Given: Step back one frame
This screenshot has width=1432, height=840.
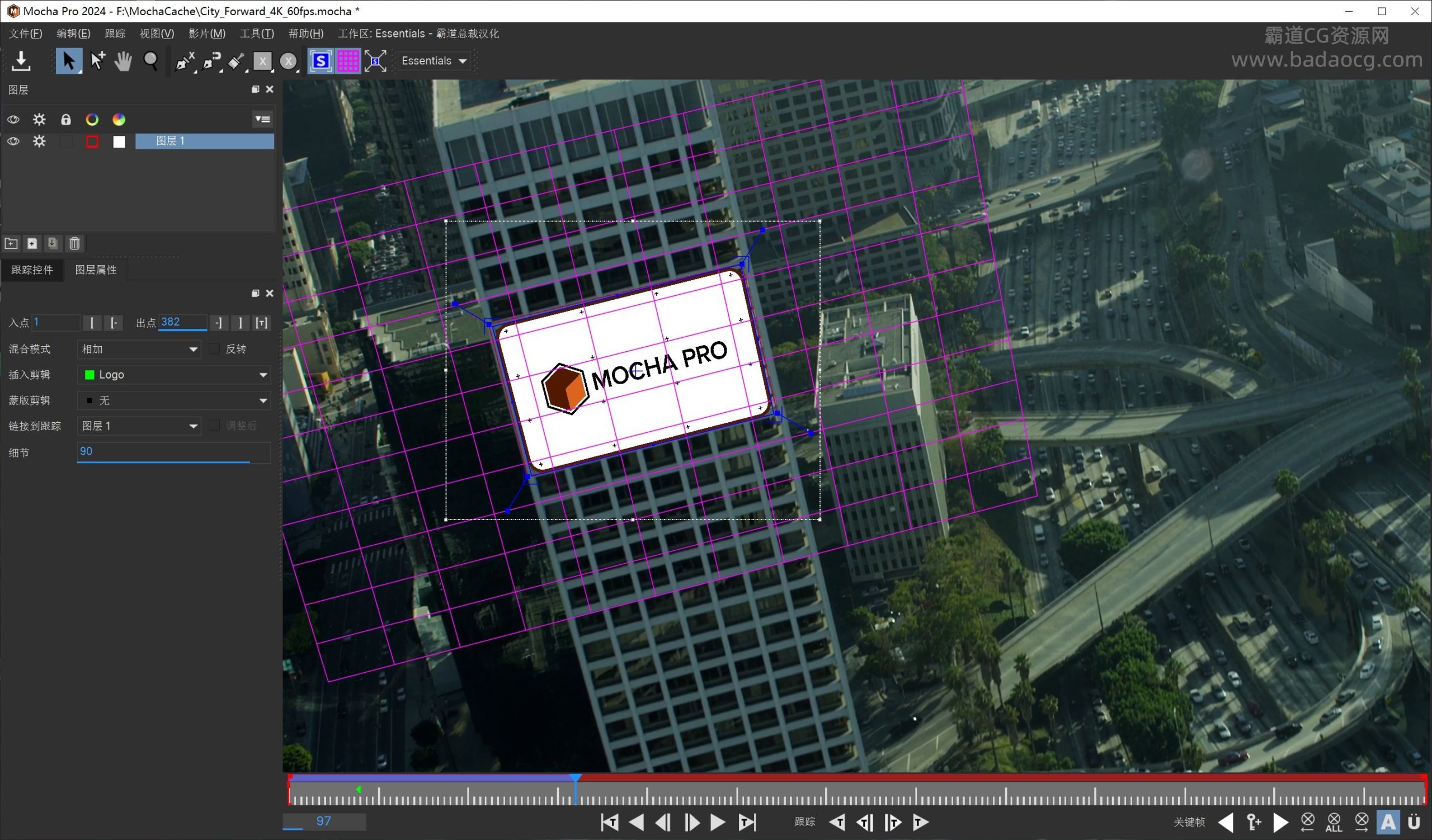Looking at the screenshot, I should coord(663,822).
